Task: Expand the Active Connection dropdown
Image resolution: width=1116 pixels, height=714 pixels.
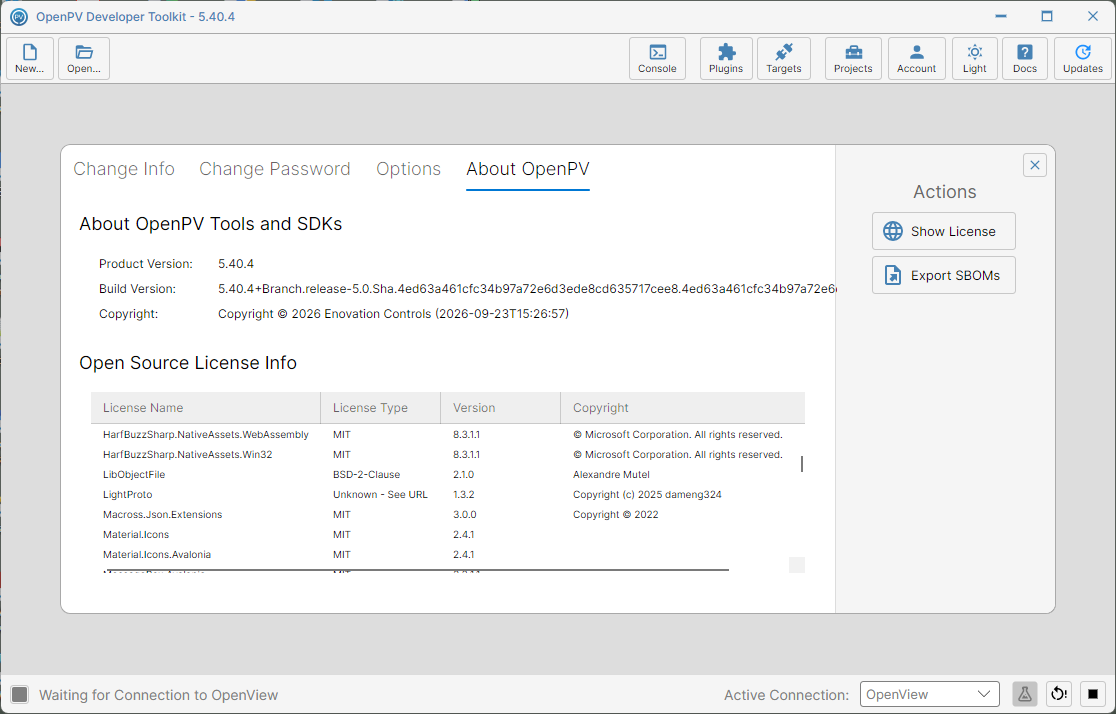Action: (930, 694)
